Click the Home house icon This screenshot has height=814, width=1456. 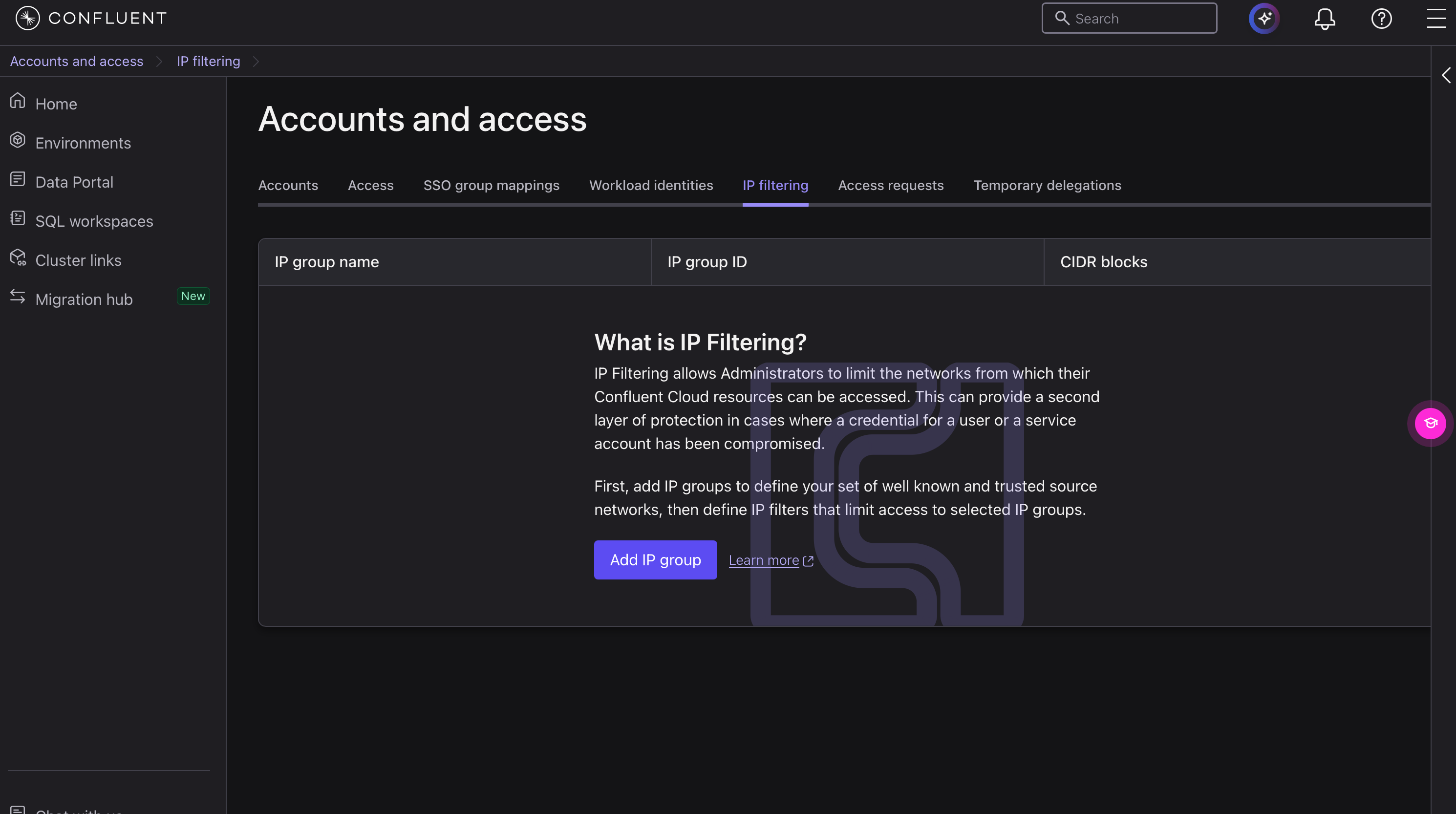click(x=18, y=101)
